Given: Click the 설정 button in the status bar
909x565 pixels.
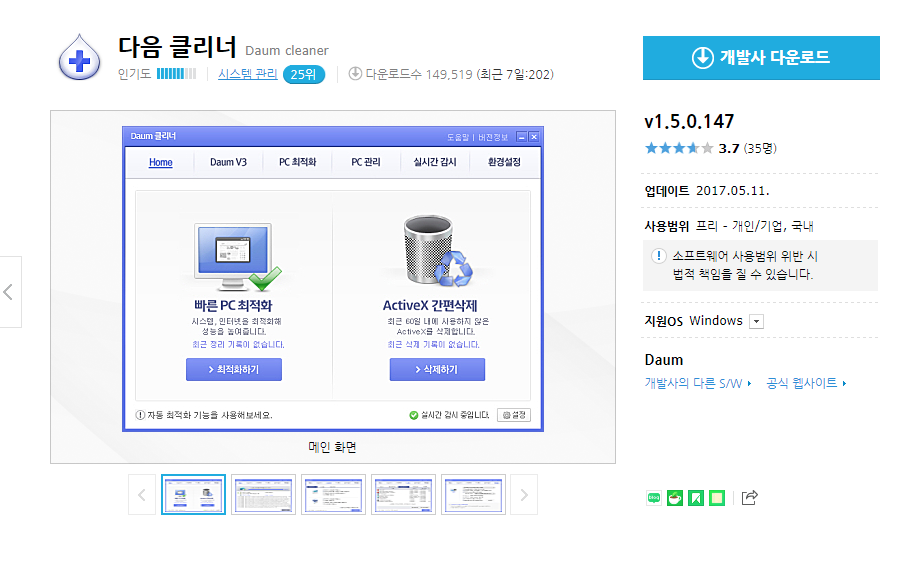Looking at the screenshot, I should (514, 415).
